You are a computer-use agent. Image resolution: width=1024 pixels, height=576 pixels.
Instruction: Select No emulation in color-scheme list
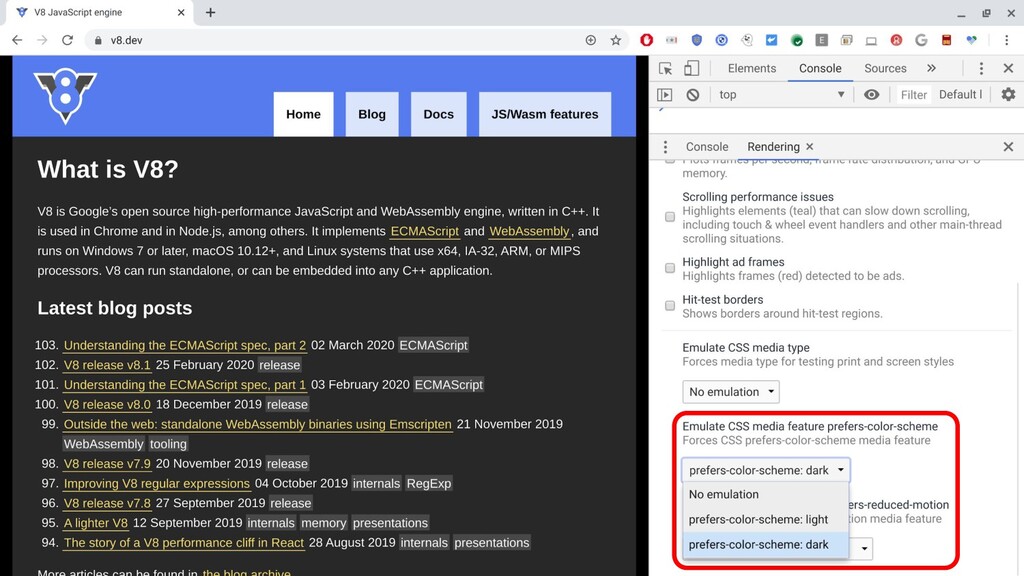pyautogui.click(x=765, y=494)
